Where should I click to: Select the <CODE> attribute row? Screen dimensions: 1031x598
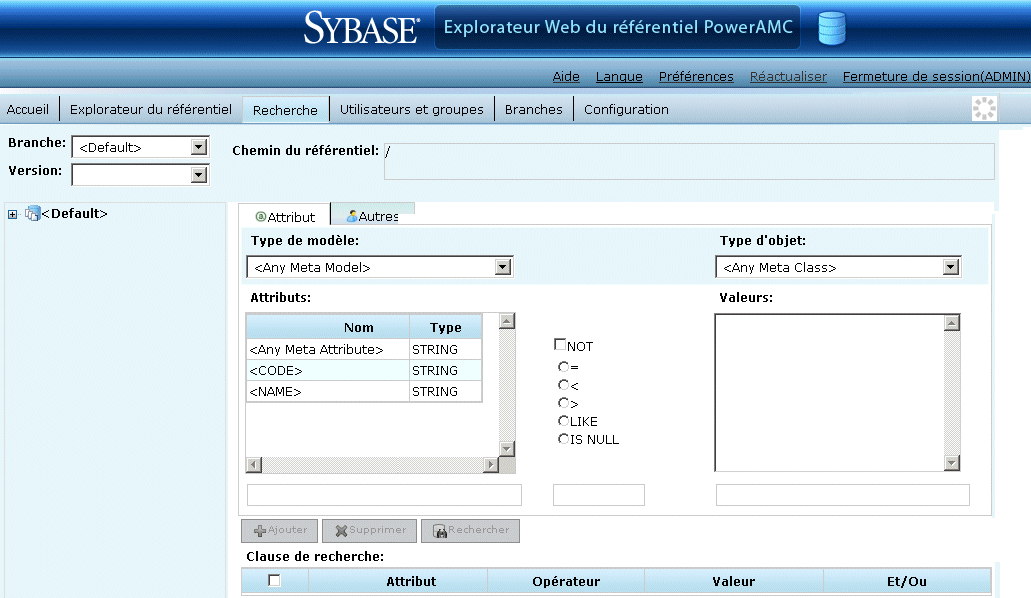(364, 370)
